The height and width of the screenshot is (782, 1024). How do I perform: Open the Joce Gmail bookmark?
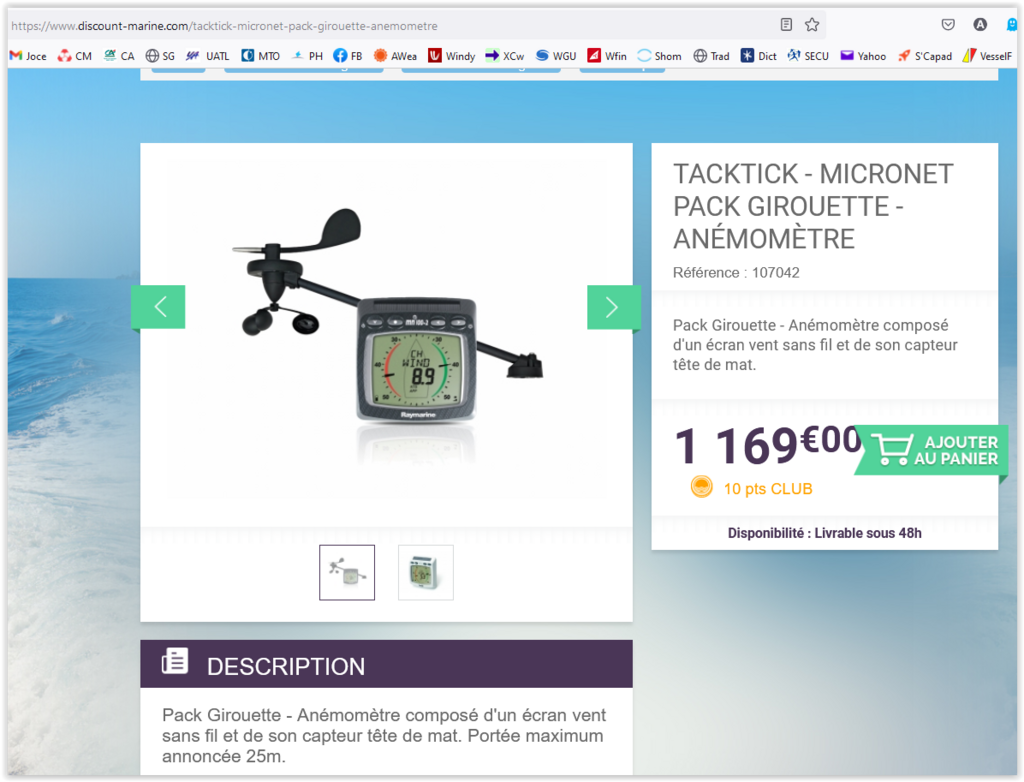28,56
